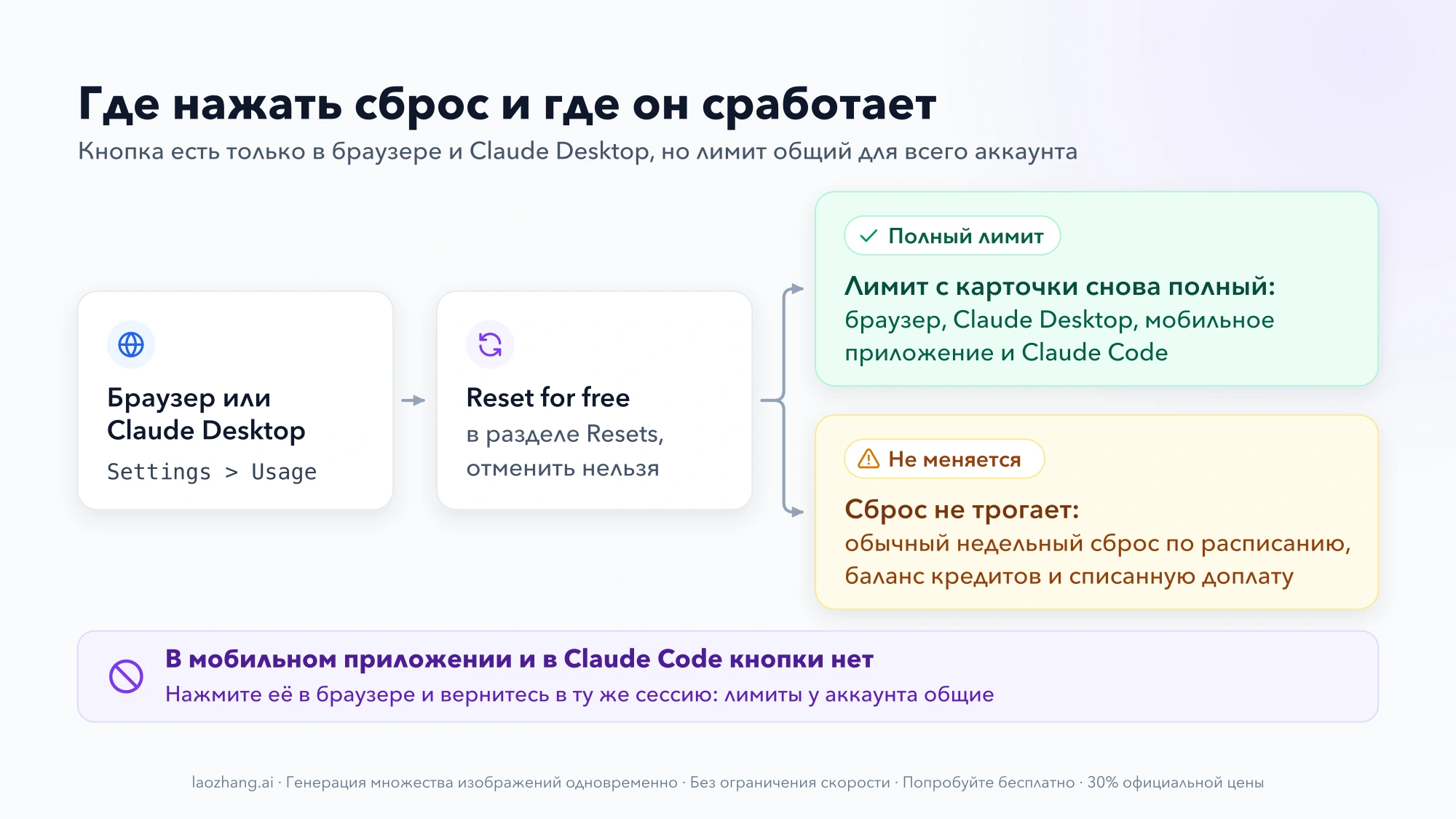Screen dimensions: 1456x819
Task: Click the text обычный недельный сброс по расписанию
Action: pos(1097,543)
